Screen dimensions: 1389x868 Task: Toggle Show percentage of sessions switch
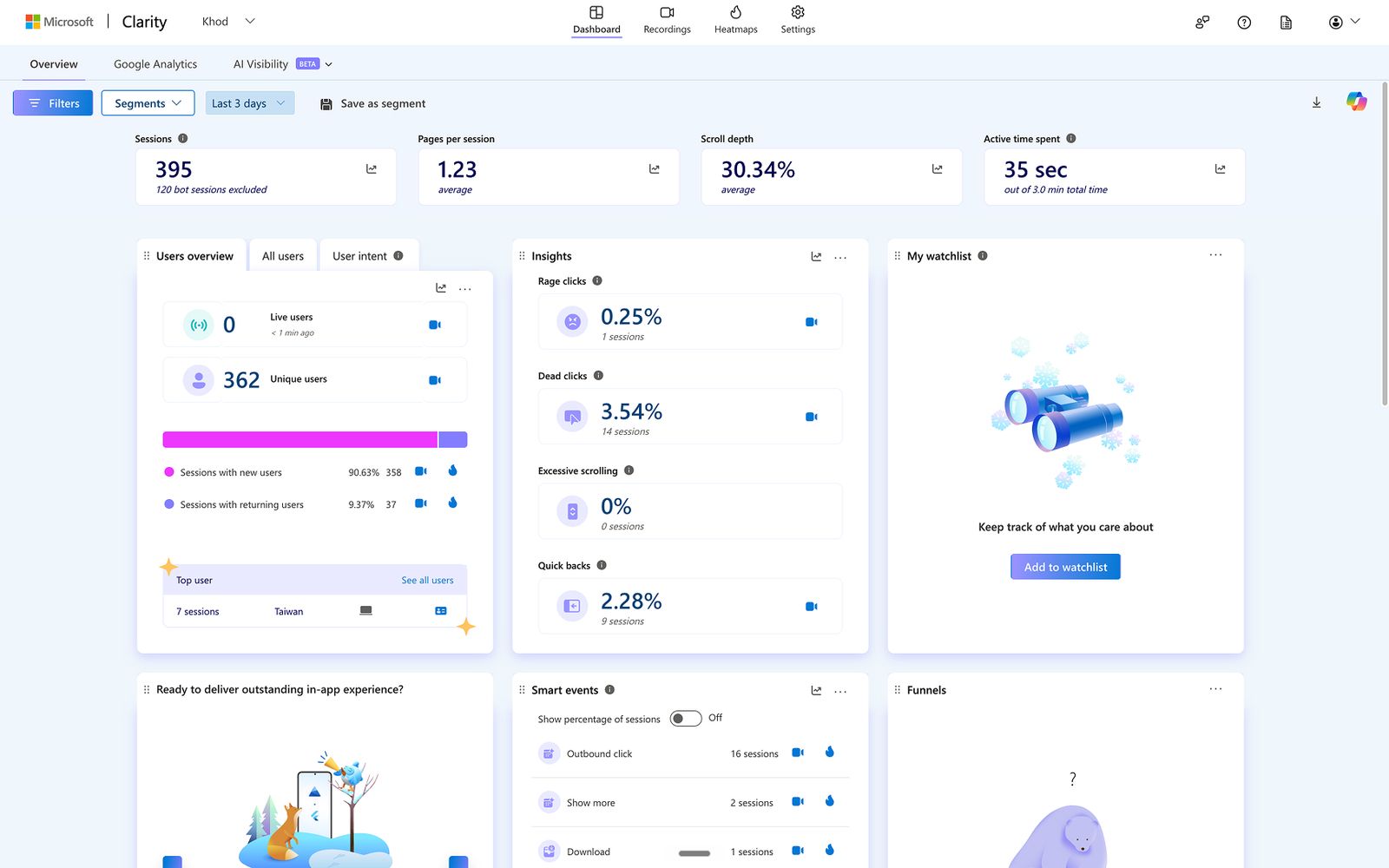686,719
